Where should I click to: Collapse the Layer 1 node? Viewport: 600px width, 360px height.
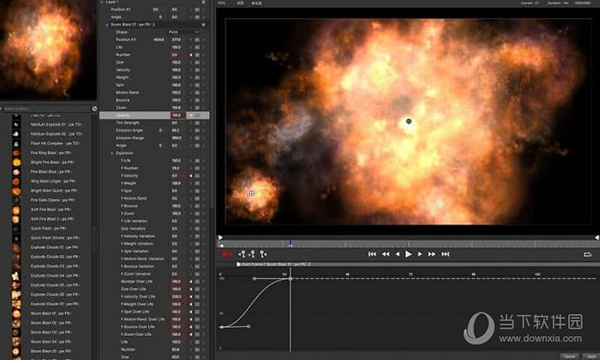pyautogui.click(x=102, y=2)
